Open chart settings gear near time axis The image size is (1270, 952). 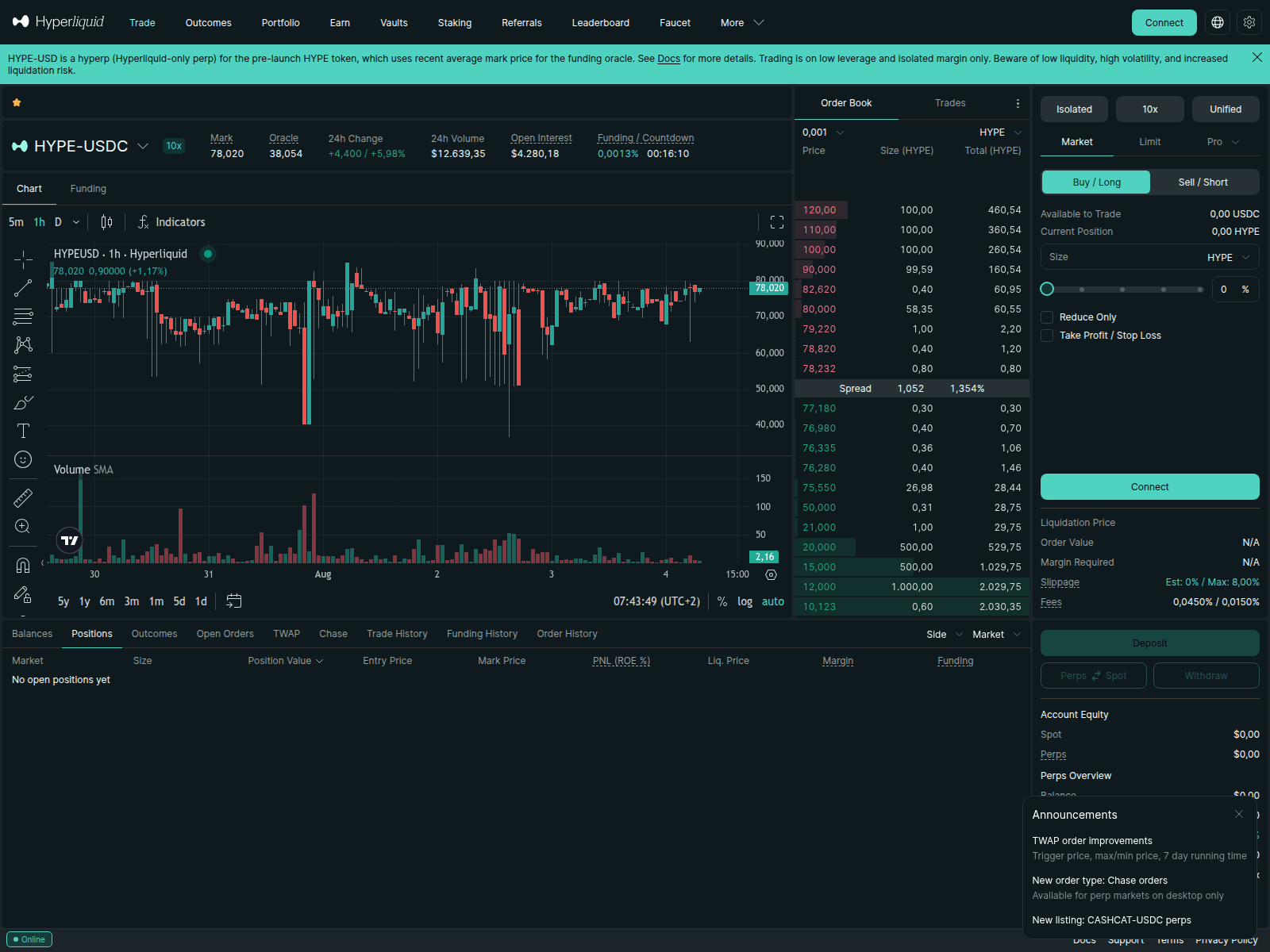click(771, 574)
